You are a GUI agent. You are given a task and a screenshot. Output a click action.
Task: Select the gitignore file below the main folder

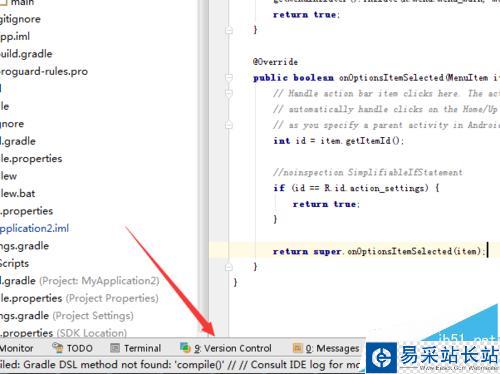20,19
